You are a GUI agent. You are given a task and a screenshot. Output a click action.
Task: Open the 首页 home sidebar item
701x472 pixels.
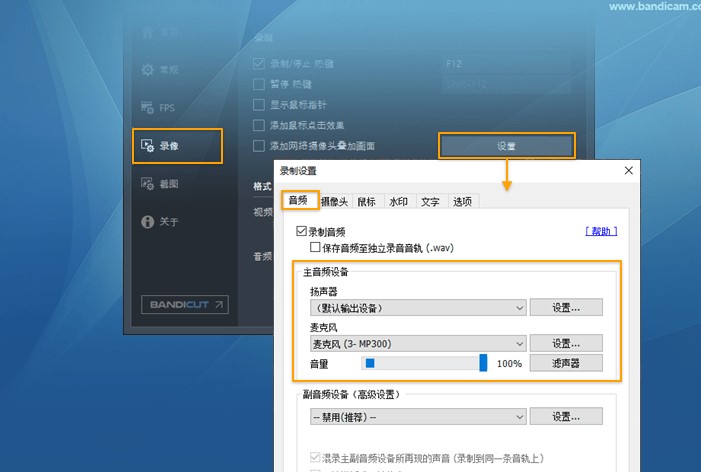pos(160,32)
